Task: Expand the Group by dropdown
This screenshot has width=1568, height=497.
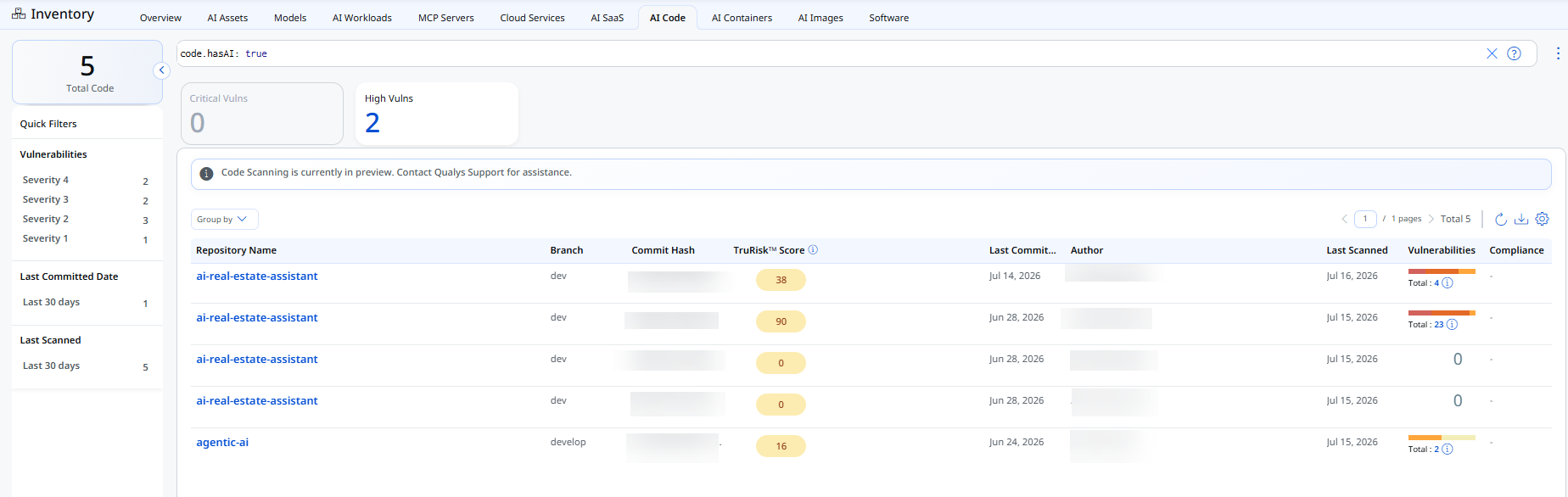Action: pos(224,219)
